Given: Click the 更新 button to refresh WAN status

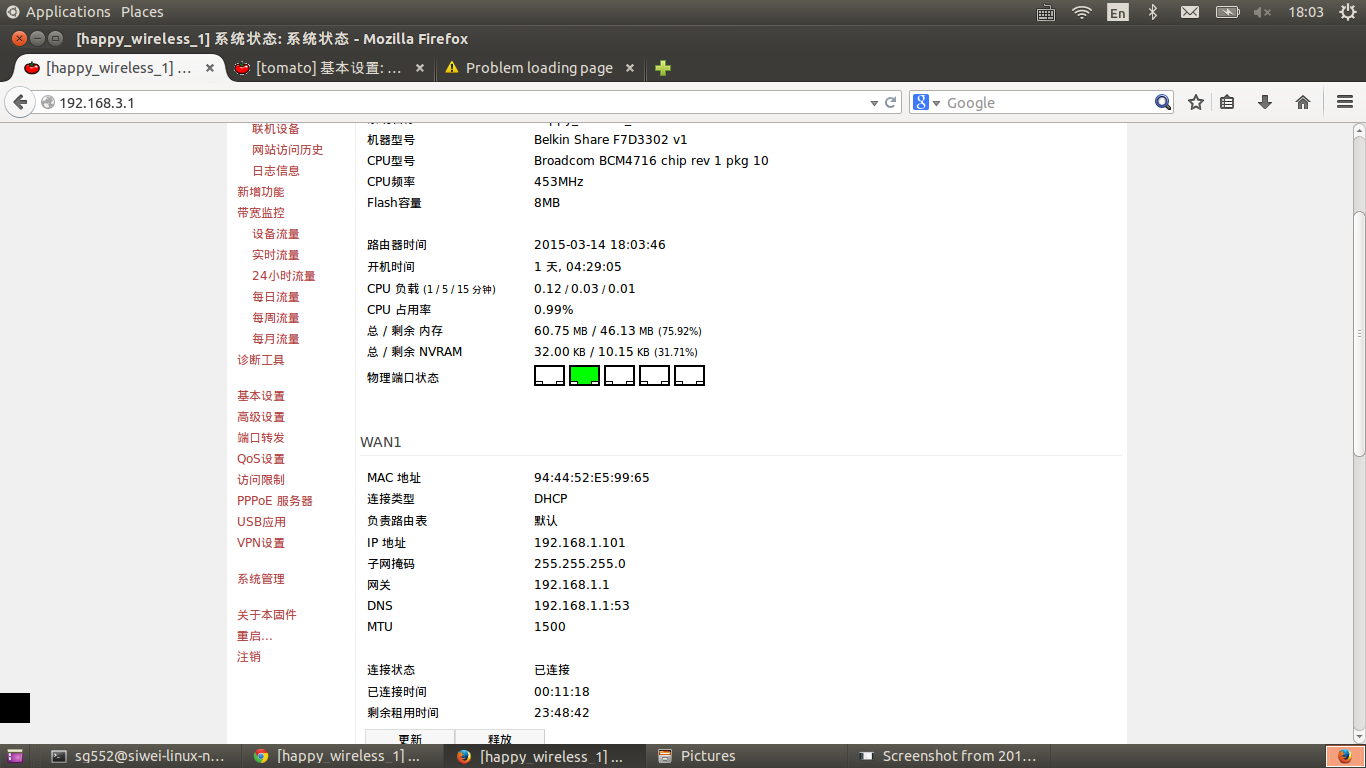Looking at the screenshot, I should [x=410, y=738].
